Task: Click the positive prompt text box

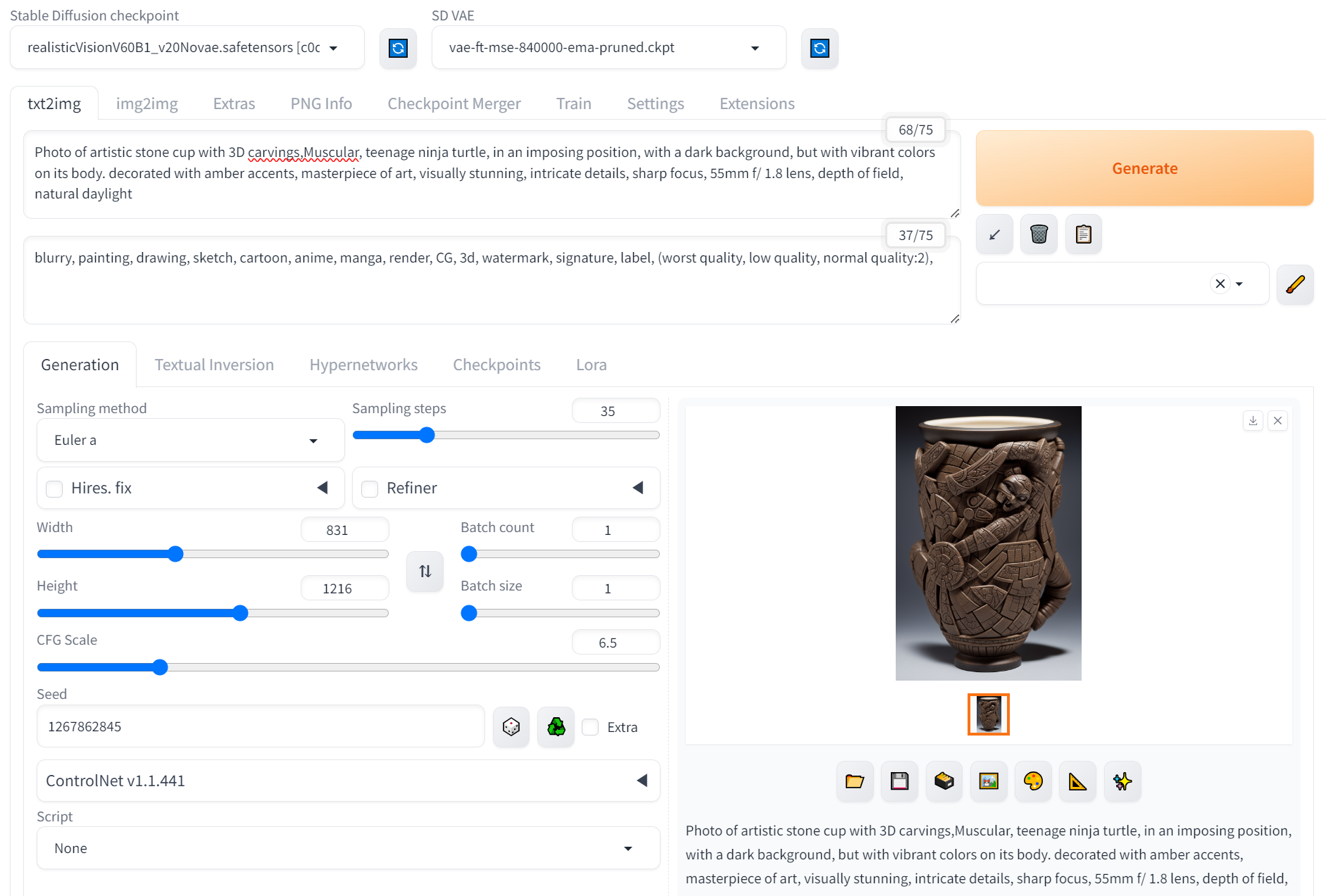Action: tap(492, 174)
